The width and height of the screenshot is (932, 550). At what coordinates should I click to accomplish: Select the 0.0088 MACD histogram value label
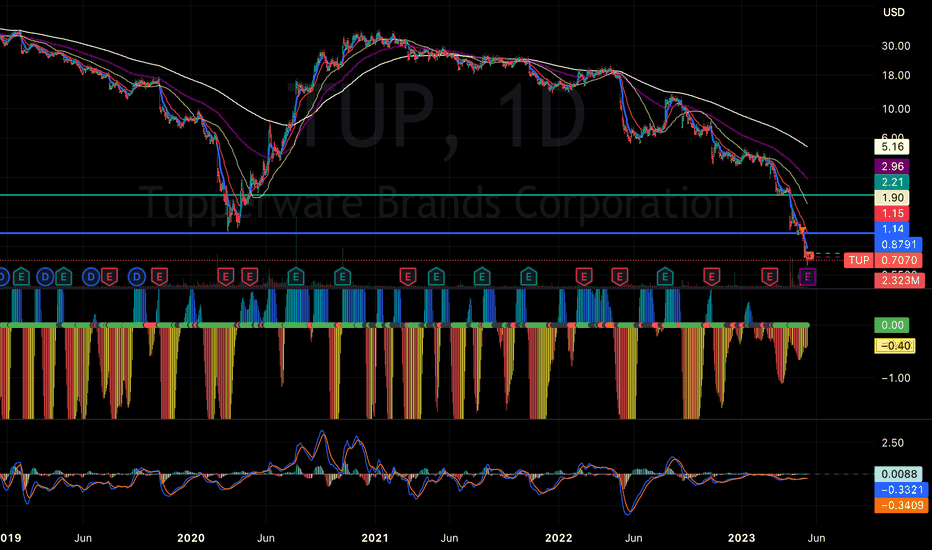tap(899, 474)
